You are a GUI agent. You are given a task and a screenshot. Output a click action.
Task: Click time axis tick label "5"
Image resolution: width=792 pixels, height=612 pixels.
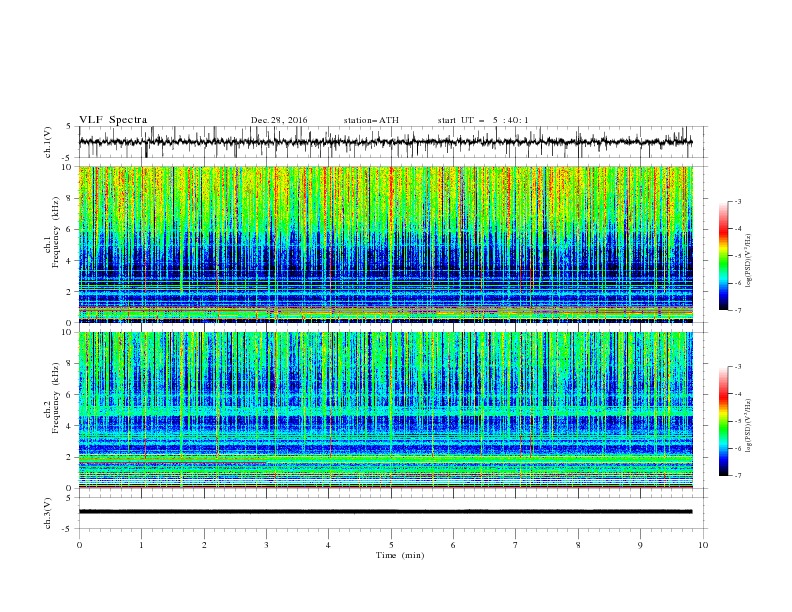pyautogui.click(x=391, y=545)
